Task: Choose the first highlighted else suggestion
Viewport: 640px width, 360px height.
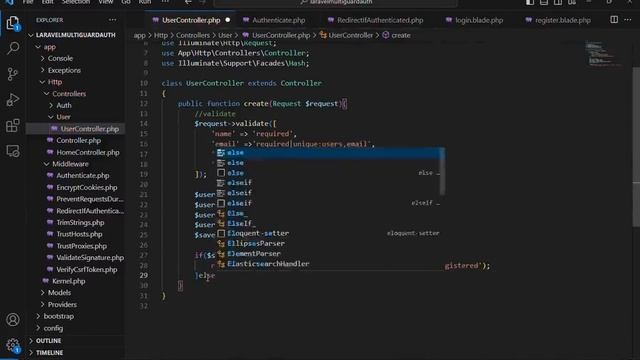Action: (328, 153)
